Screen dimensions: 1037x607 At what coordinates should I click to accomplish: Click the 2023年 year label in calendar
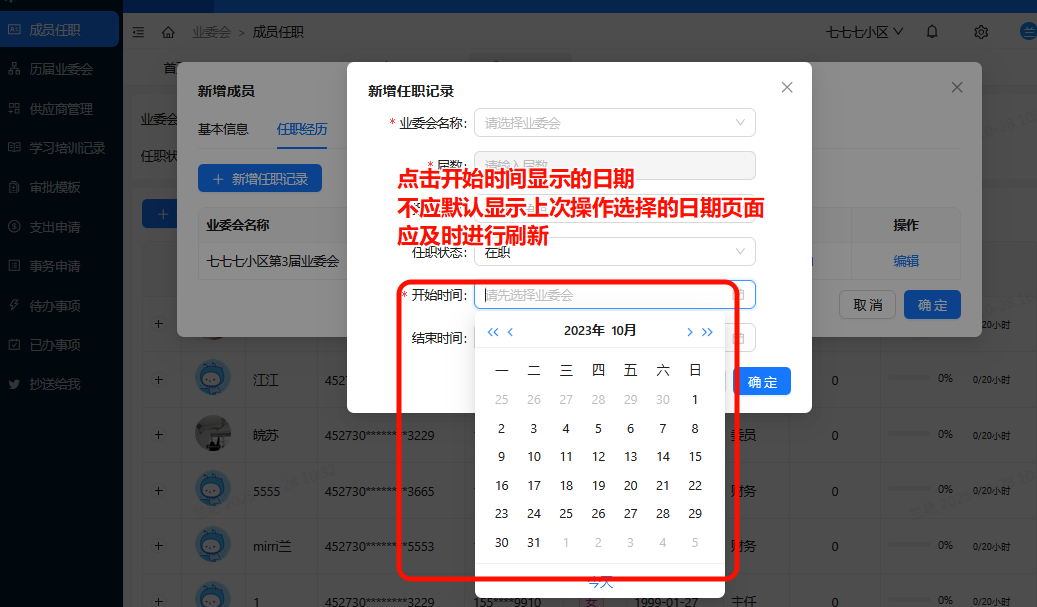coord(583,331)
